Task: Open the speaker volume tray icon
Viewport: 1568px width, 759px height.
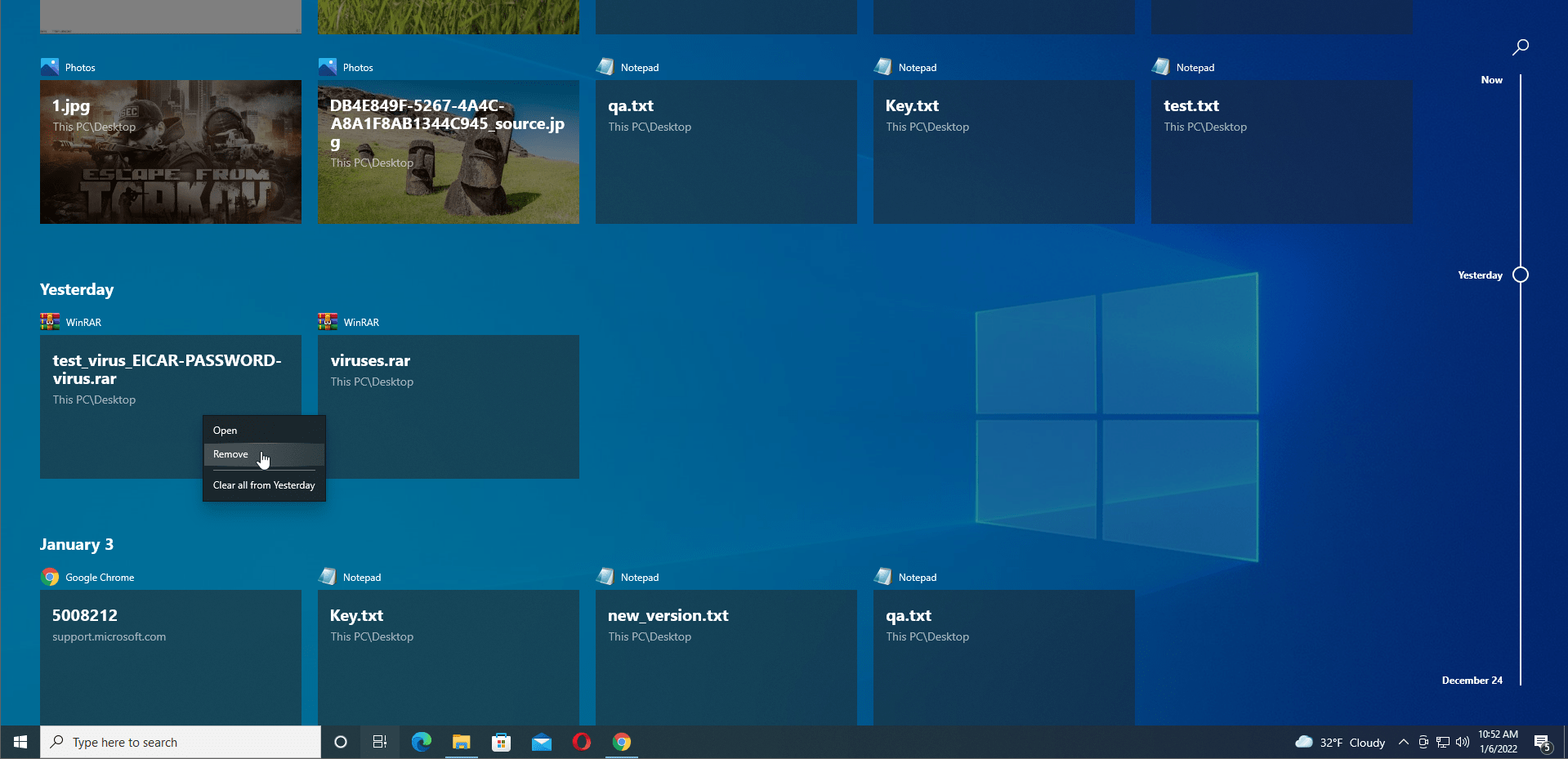Action: pyautogui.click(x=1462, y=742)
